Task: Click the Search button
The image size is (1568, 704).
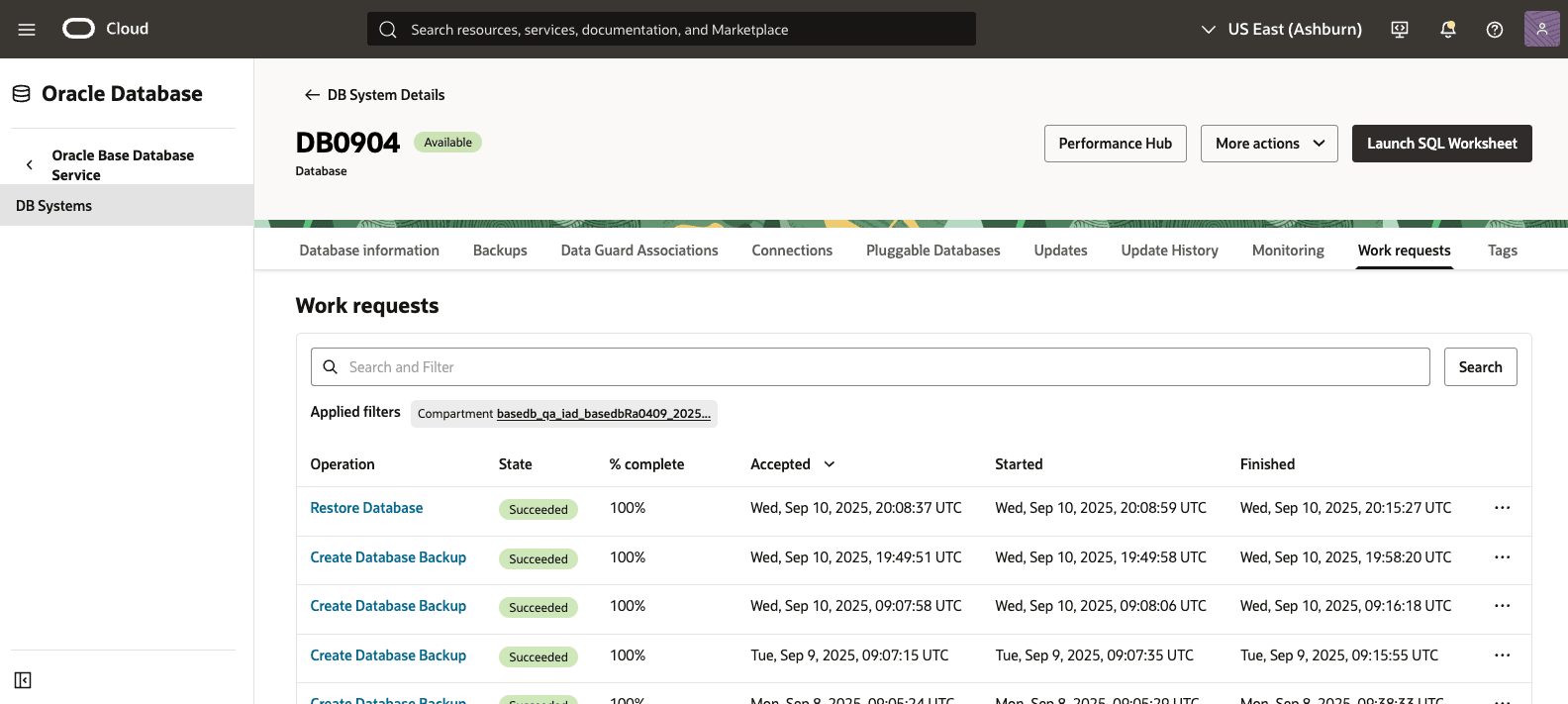Action: pos(1481,367)
